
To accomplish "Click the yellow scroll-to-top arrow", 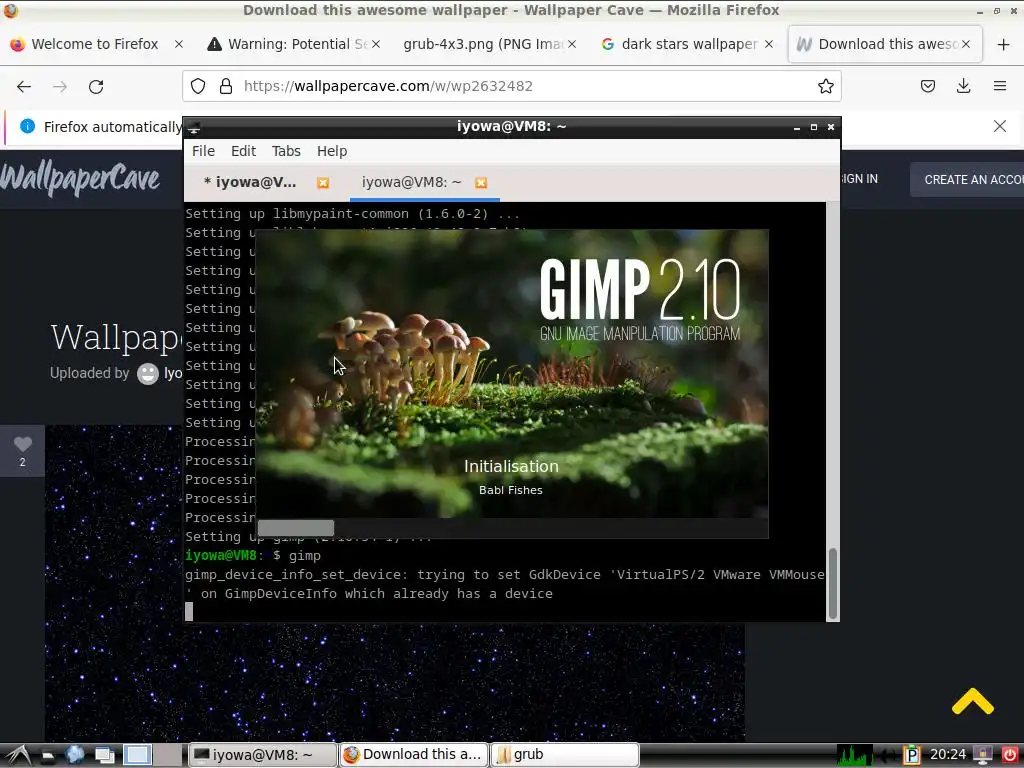I will 972,701.
